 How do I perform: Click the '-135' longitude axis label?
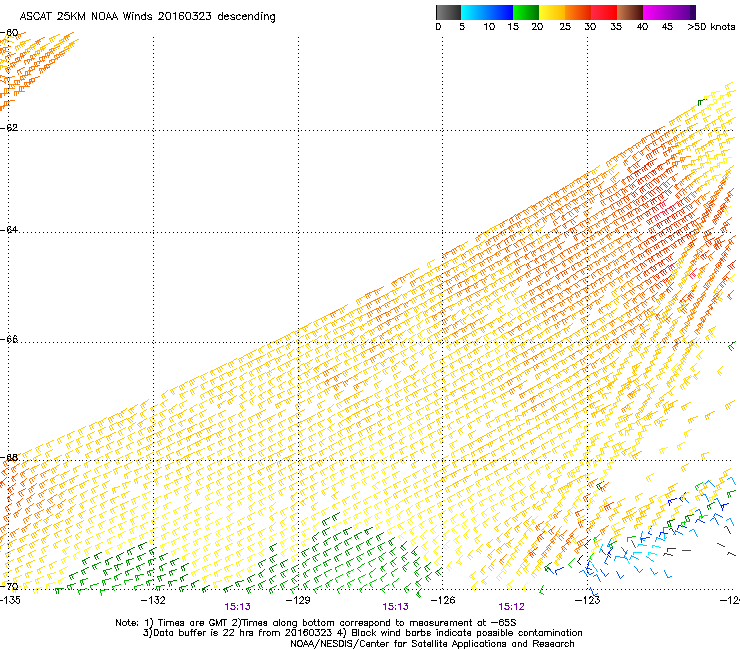10,600
